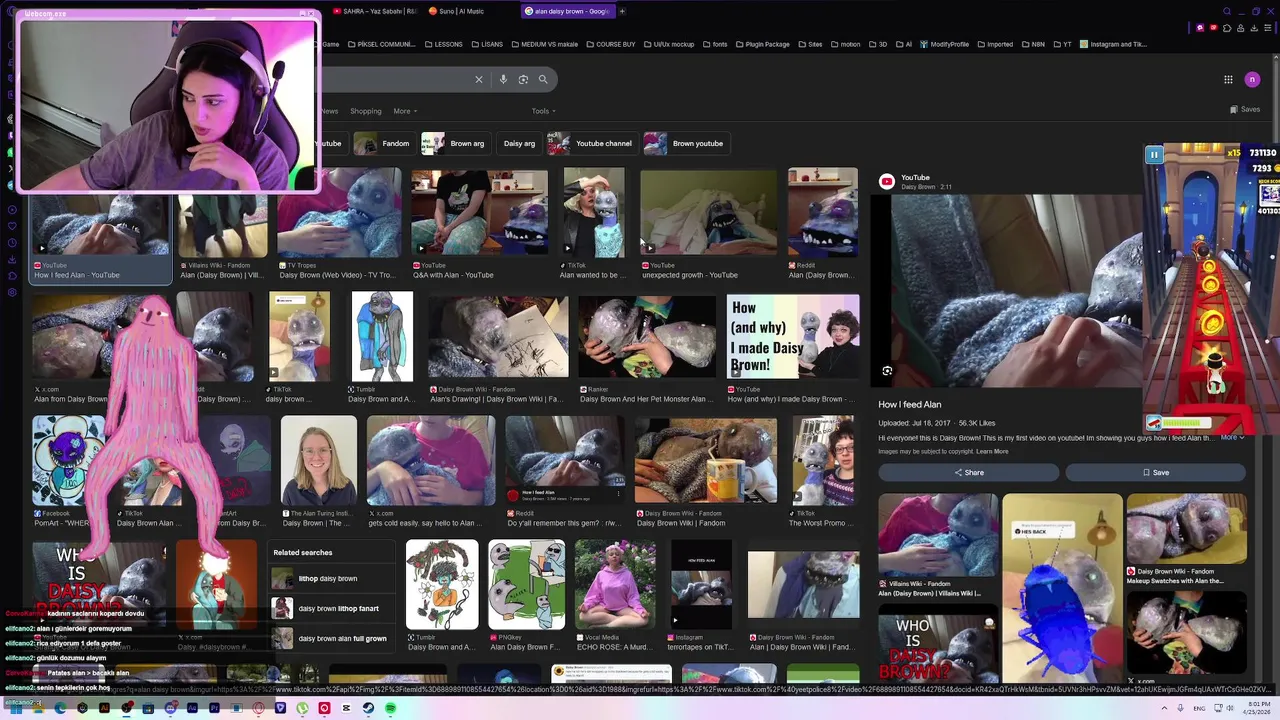Open the fonts bookmarks folder
This screenshot has height=720, width=1280.
pyautogui.click(x=714, y=44)
